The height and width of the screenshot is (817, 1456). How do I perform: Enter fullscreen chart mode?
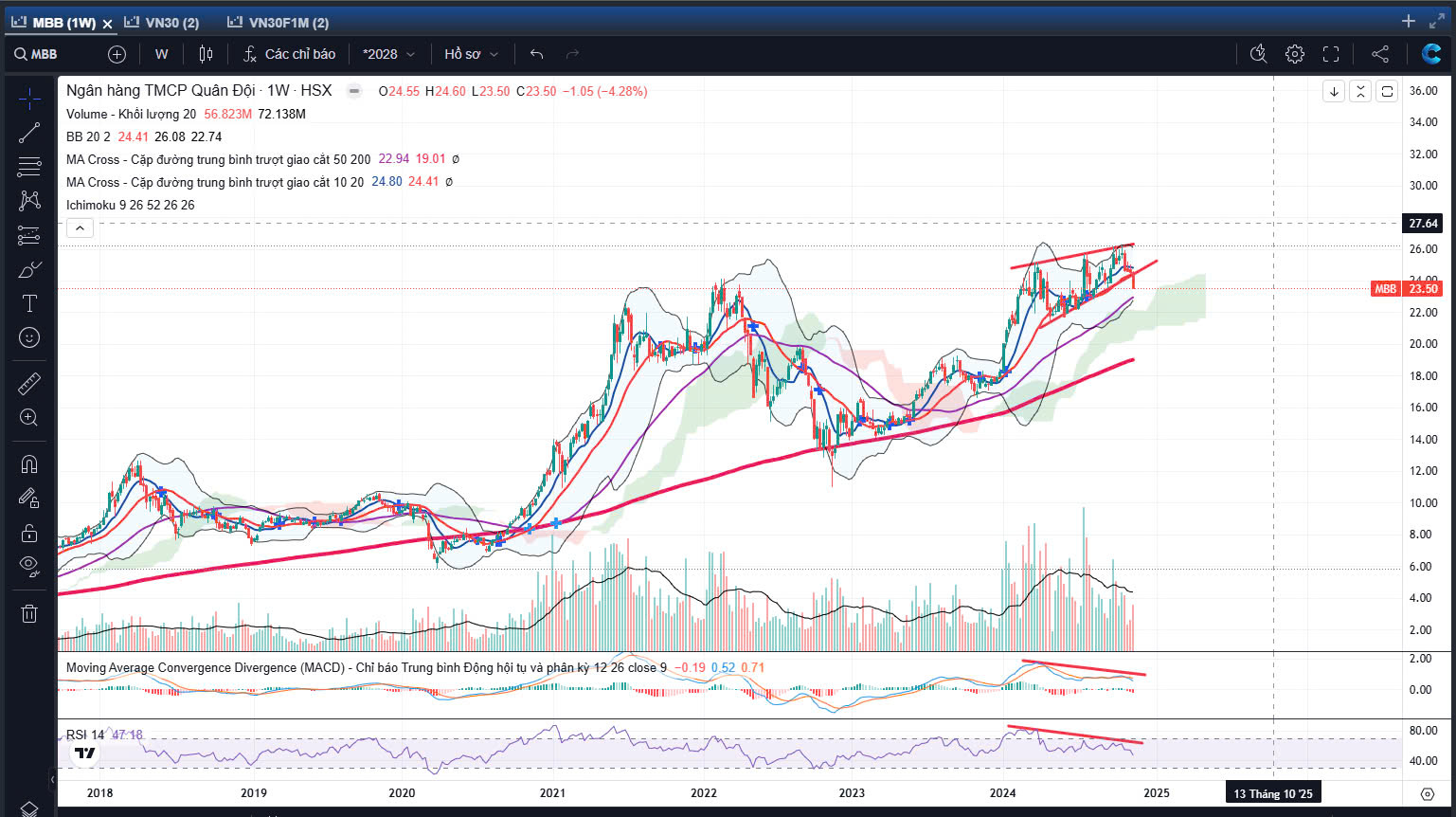(x=1331, y=54)
